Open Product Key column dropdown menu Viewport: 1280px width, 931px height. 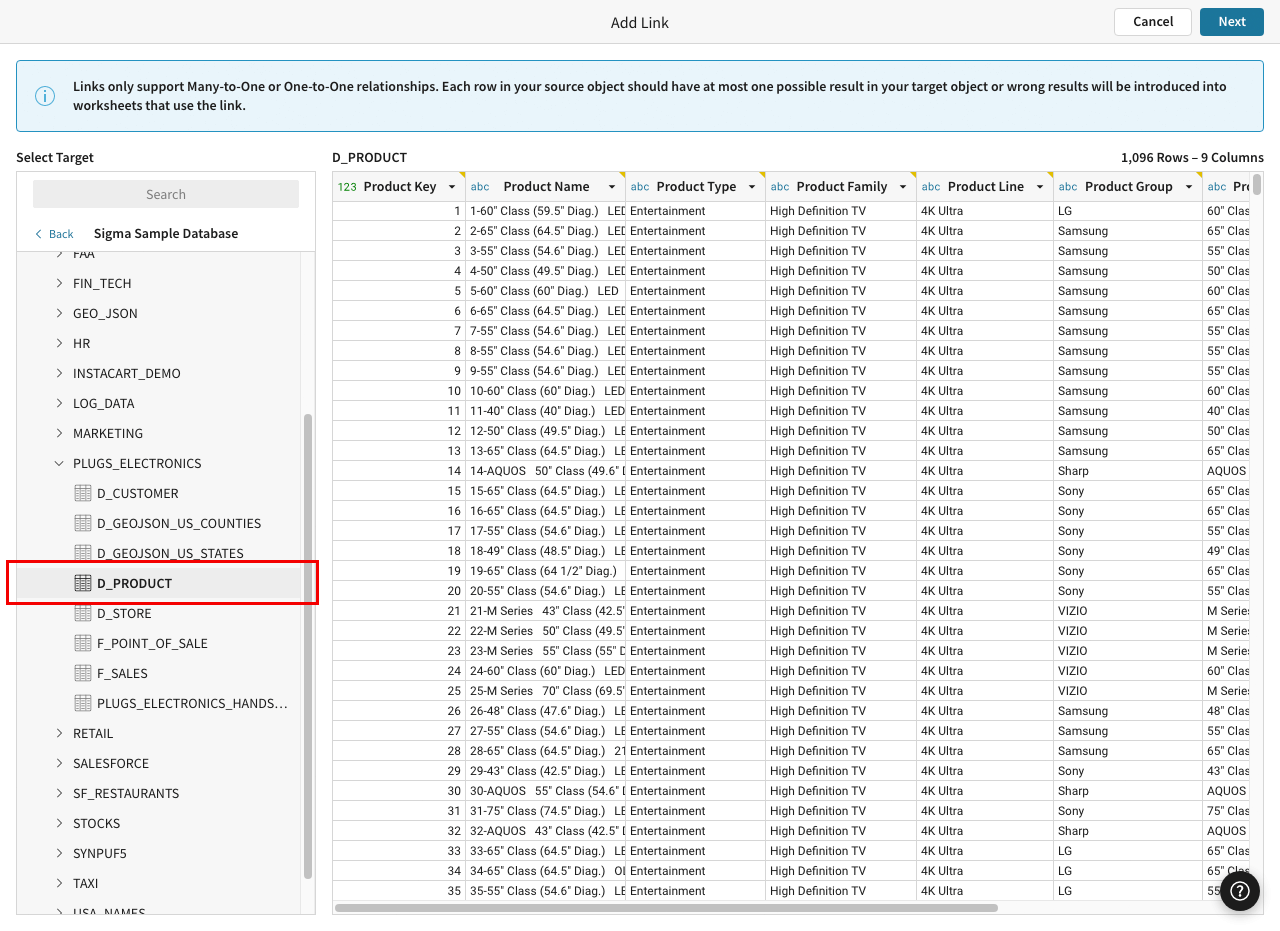pyautogui.click(x=452, y=187)
